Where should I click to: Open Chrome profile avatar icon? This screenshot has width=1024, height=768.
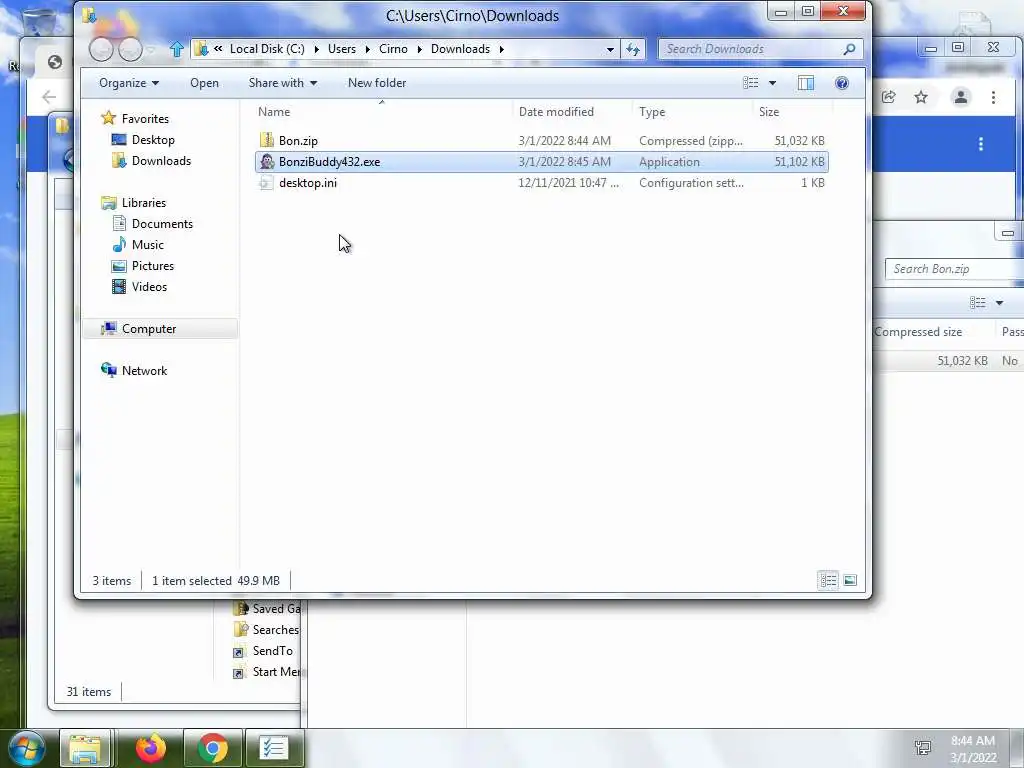[961, 97]
